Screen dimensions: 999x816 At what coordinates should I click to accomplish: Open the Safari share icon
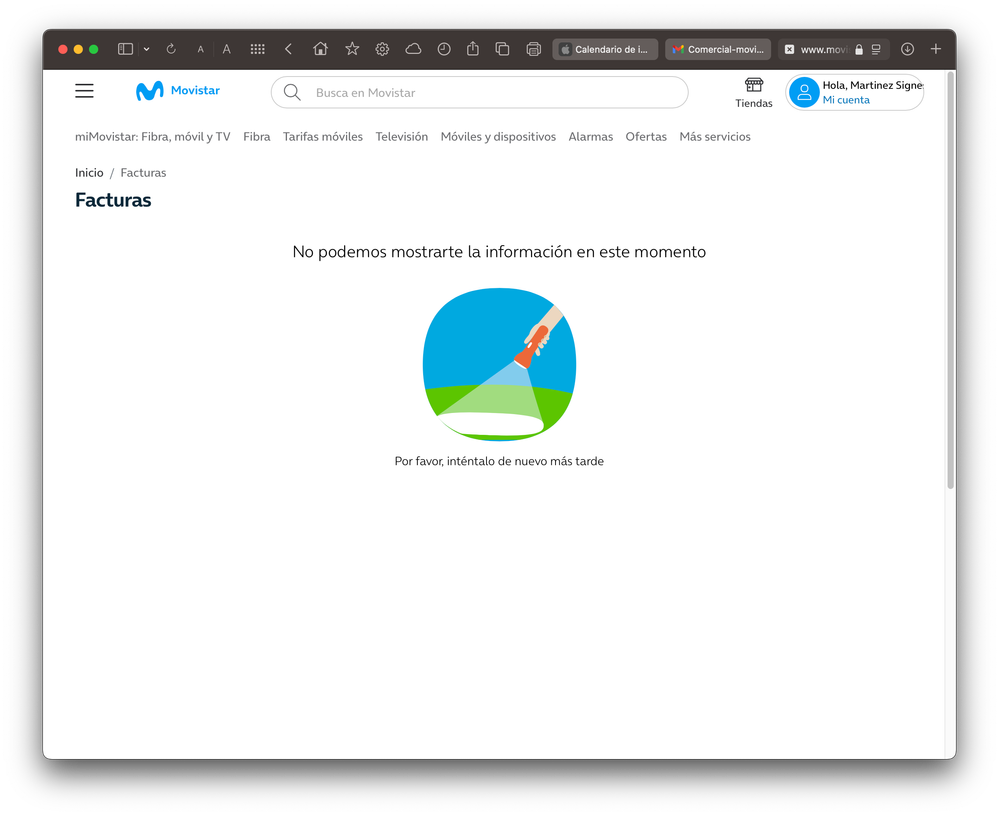click(473, 49)
